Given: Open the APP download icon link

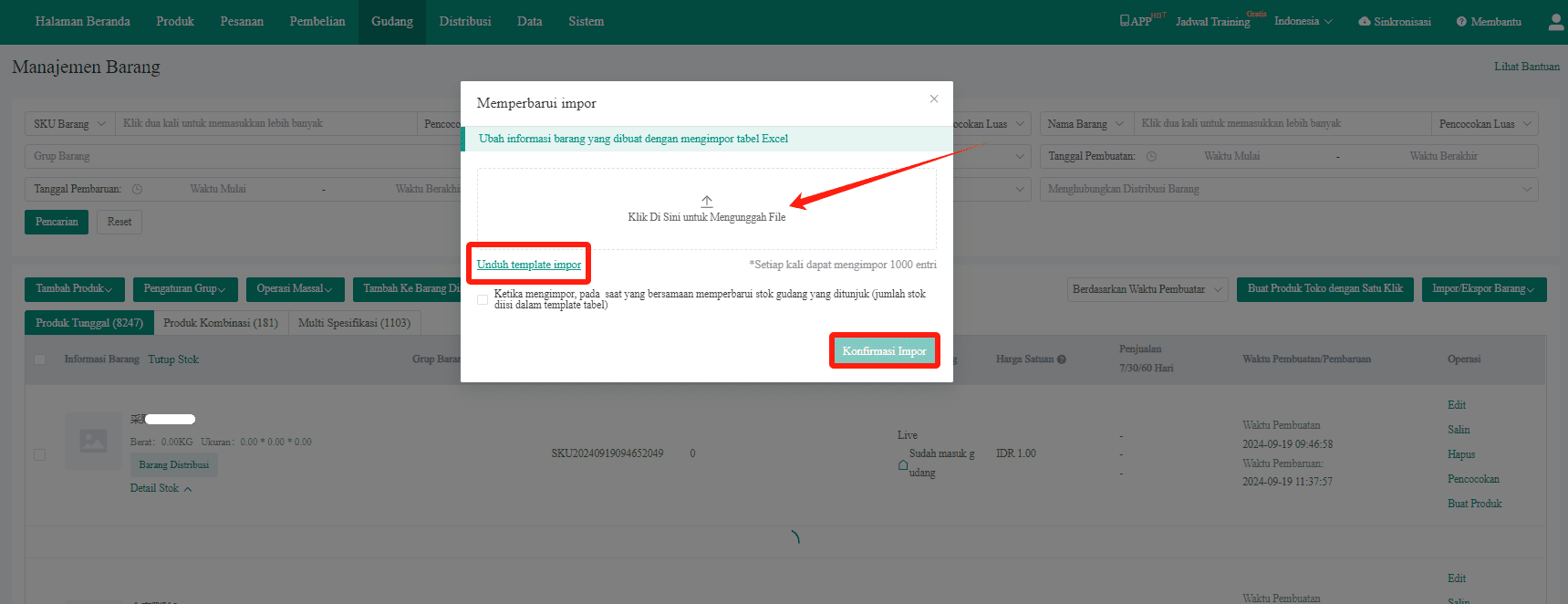Looking at the screenshot, I should [1125, 21].
